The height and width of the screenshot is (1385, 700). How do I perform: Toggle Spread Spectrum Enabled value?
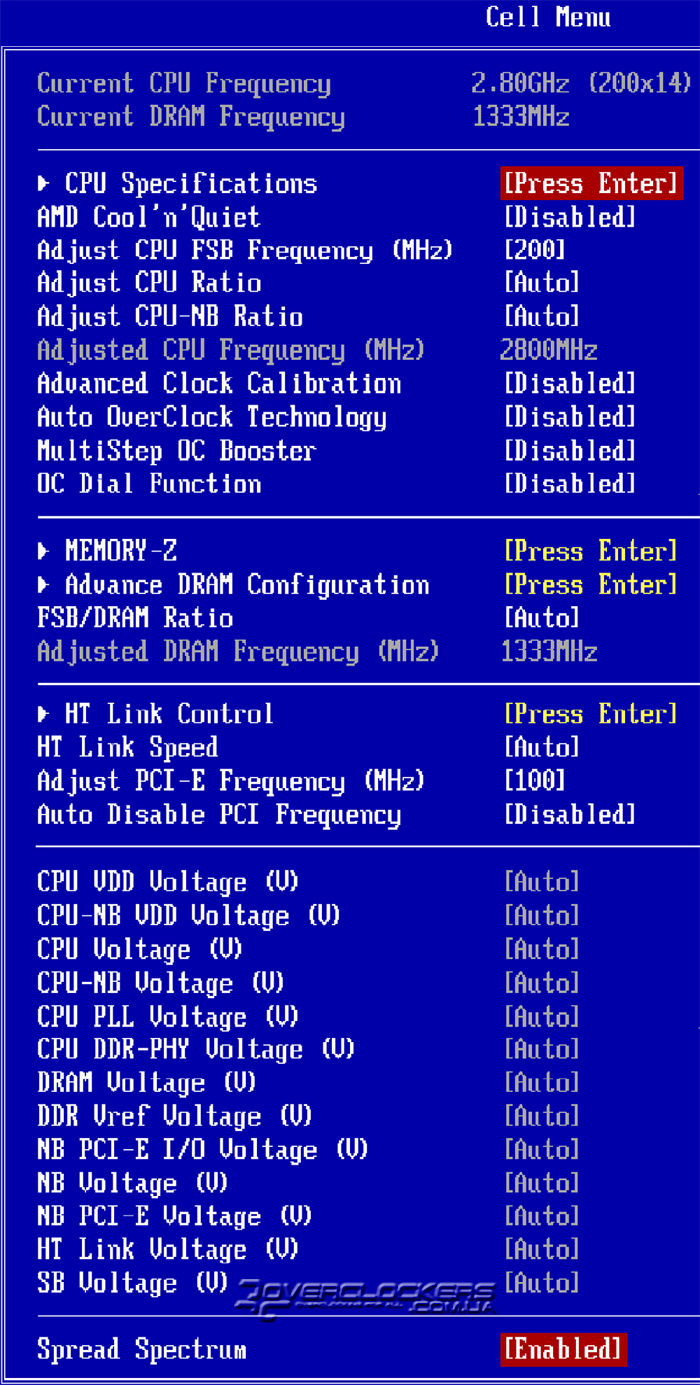point(563,1349)
